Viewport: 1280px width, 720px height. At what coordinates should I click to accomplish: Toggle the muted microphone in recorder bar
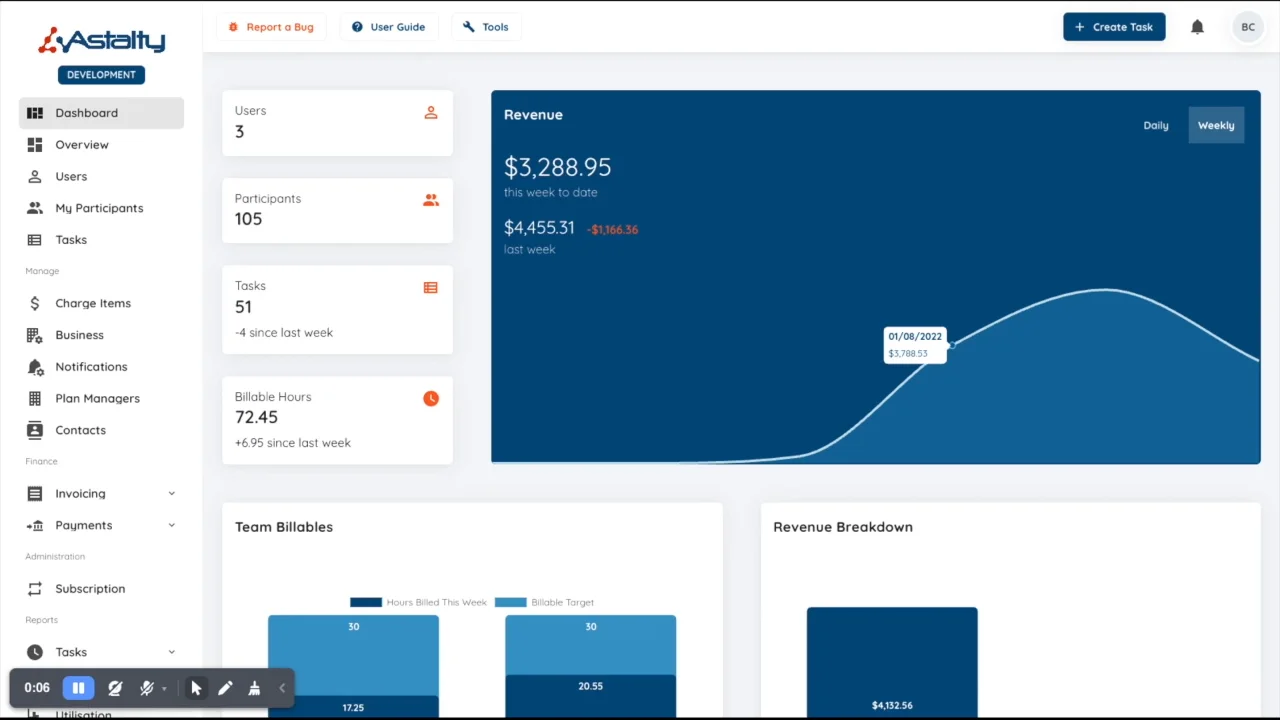[147, 688]
